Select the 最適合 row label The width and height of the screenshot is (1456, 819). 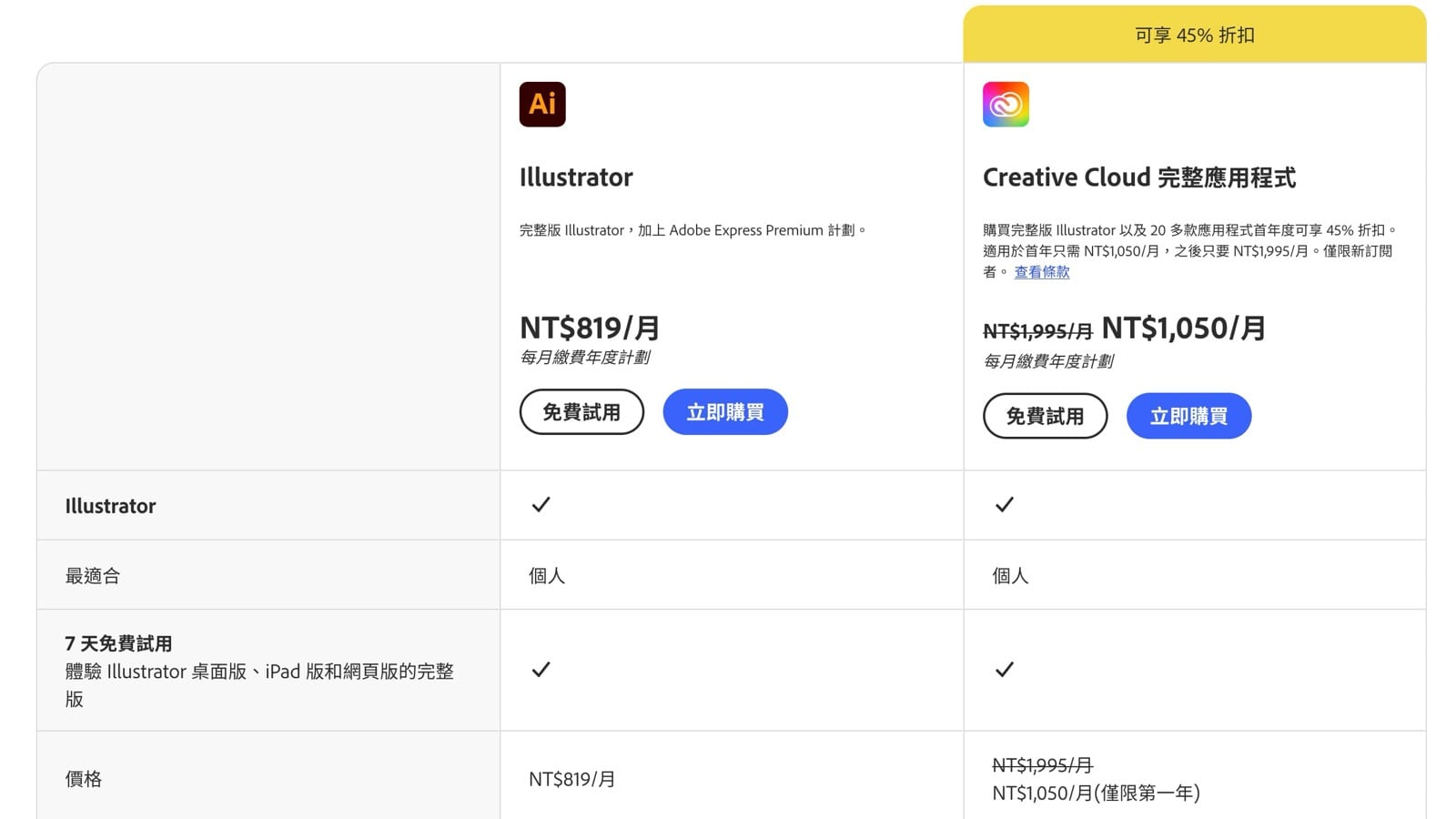click(x=92, y=574)
